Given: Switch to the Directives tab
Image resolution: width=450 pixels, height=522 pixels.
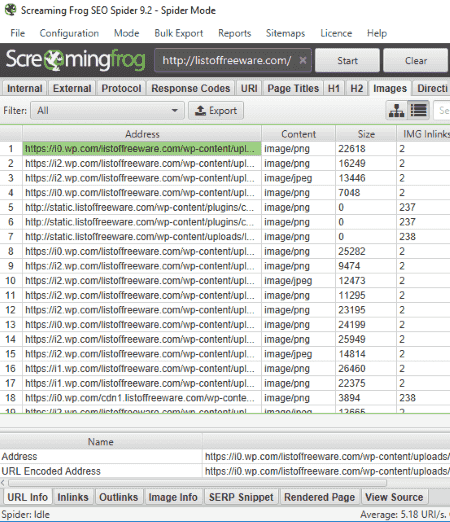Looking at the screenshot, I should [431, 88].
